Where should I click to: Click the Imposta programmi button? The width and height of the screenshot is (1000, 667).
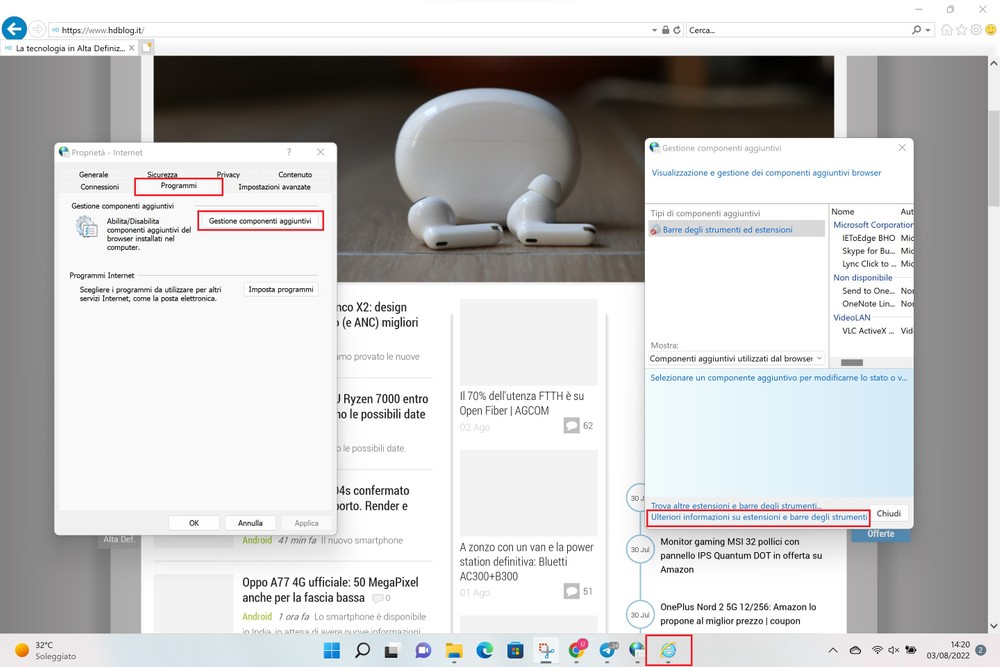(x=281, y=289)
